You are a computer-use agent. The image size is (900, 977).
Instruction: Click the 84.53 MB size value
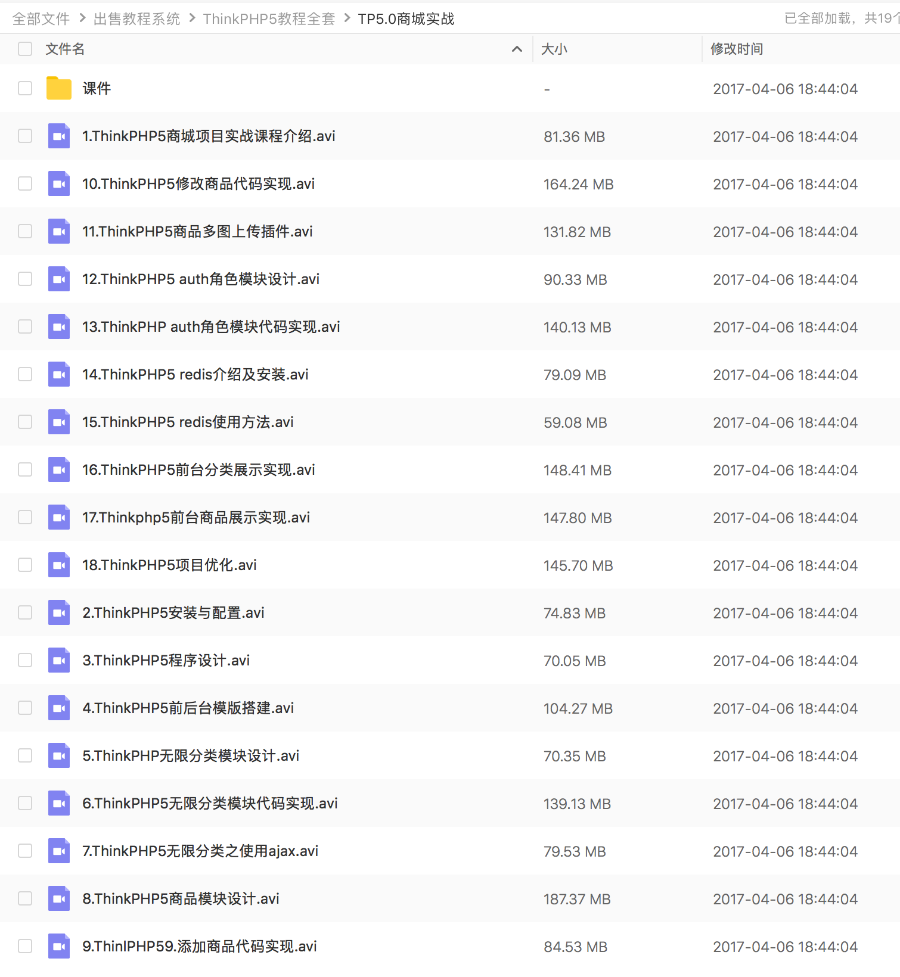[x=575, y=947]
